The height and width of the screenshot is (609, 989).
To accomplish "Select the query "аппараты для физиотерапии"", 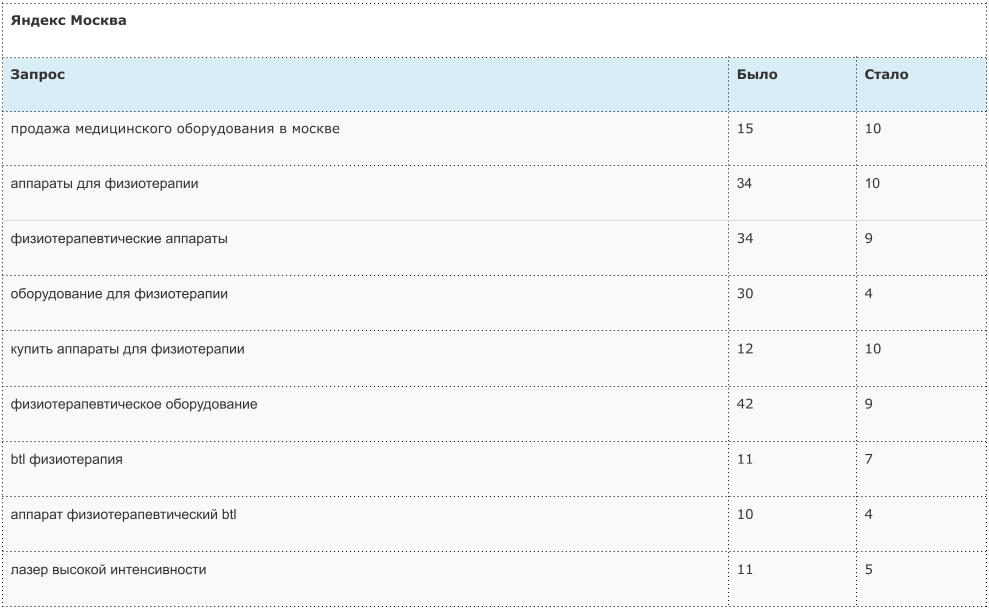I will (x=104, y=184).
